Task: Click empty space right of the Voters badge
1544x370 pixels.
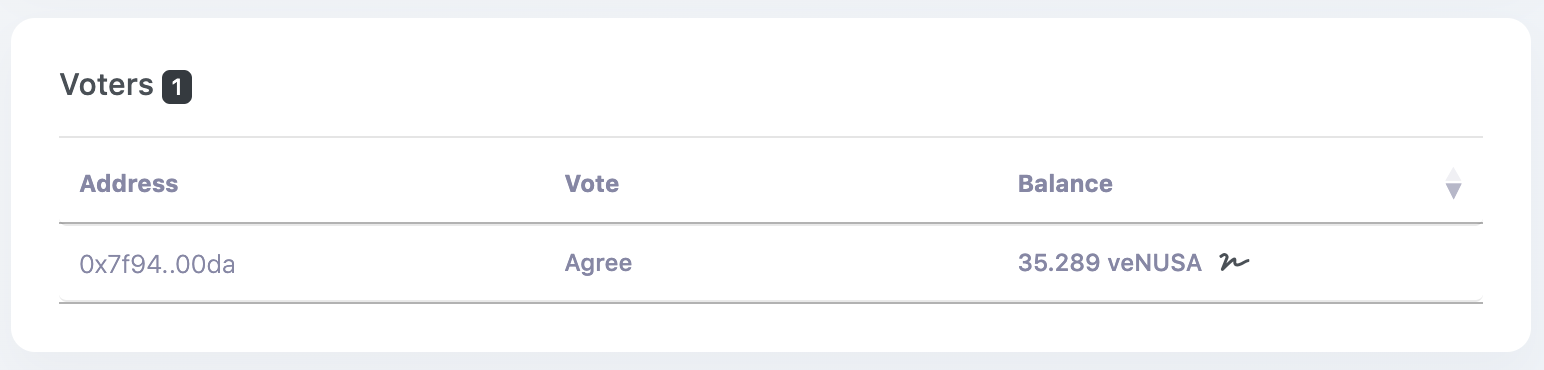Action: [700, 88]
